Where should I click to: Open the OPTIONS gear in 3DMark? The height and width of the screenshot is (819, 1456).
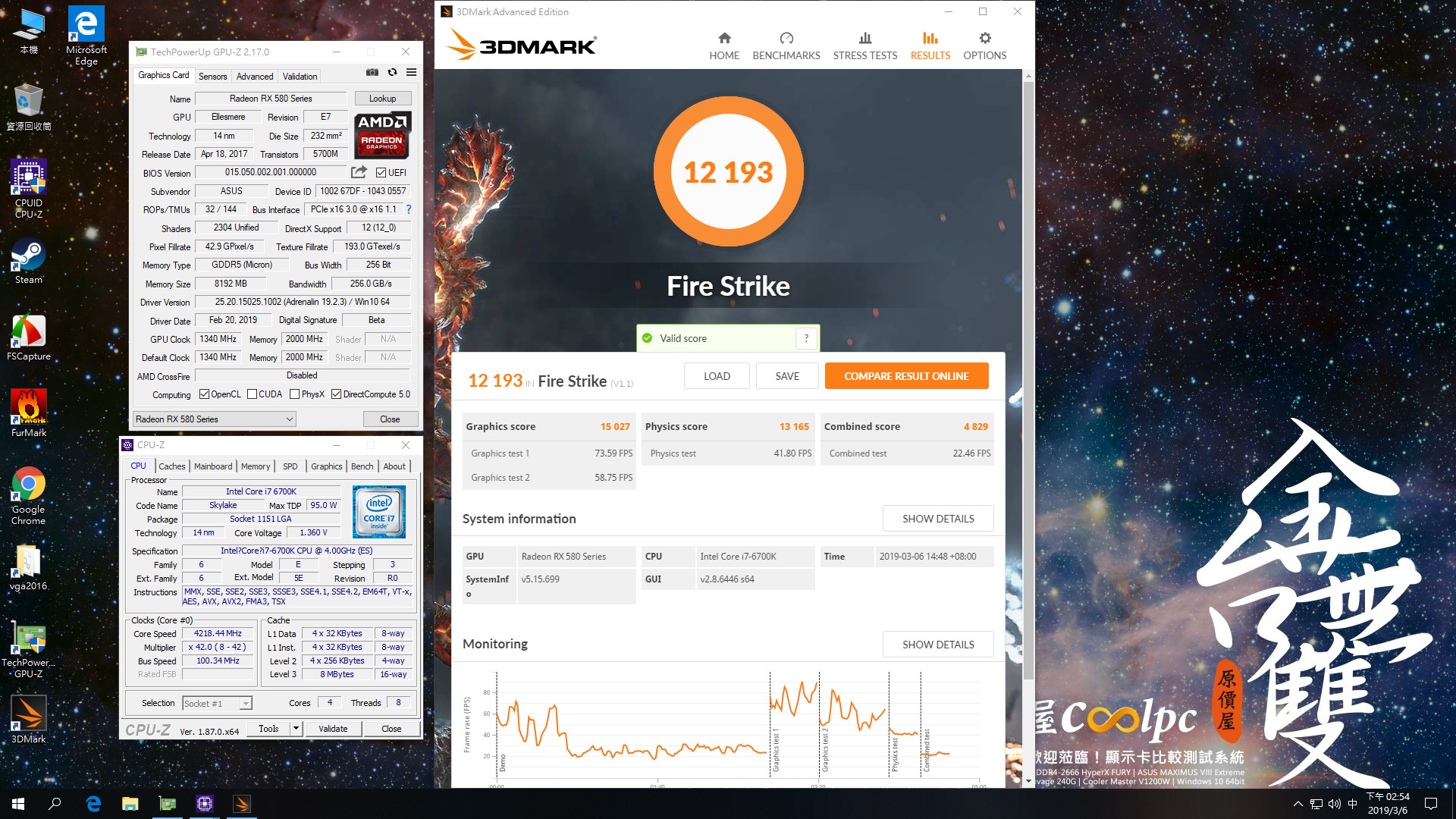click(984, 38)
